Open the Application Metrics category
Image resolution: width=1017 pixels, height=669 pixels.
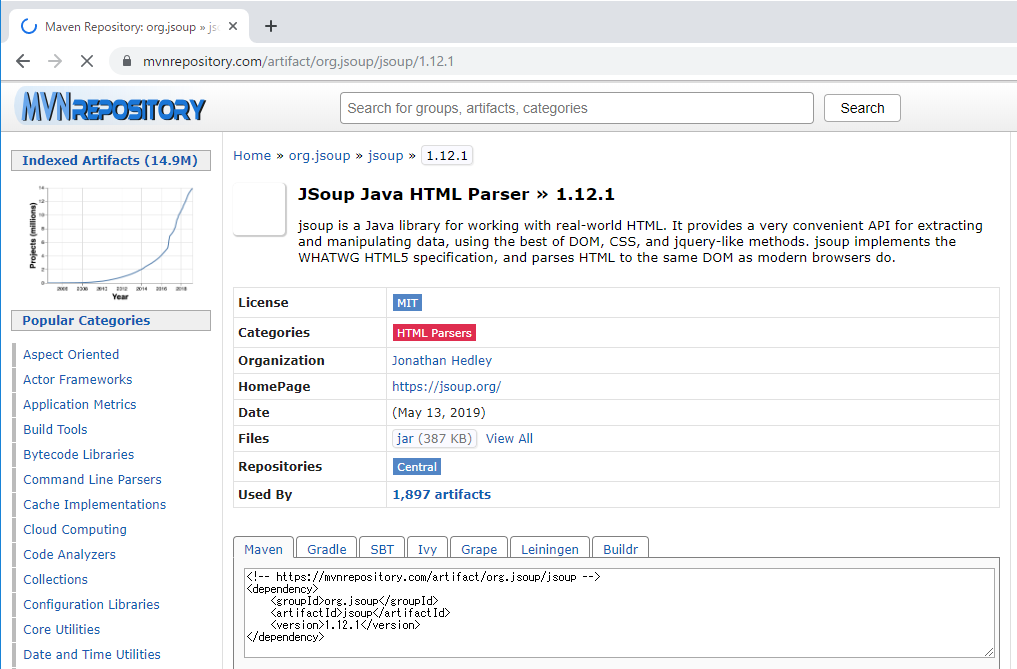pyautogui.click(x=80, y=404)
